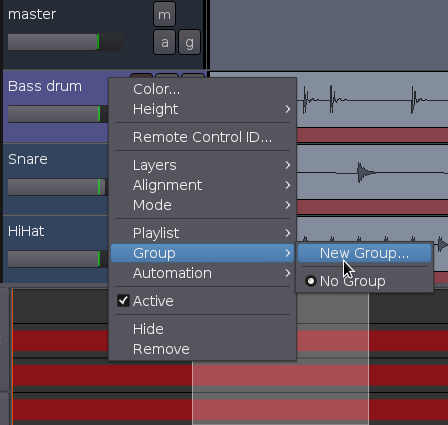Click the master track group 'g' button
448x425 pixels.
(x=189, y=42)
